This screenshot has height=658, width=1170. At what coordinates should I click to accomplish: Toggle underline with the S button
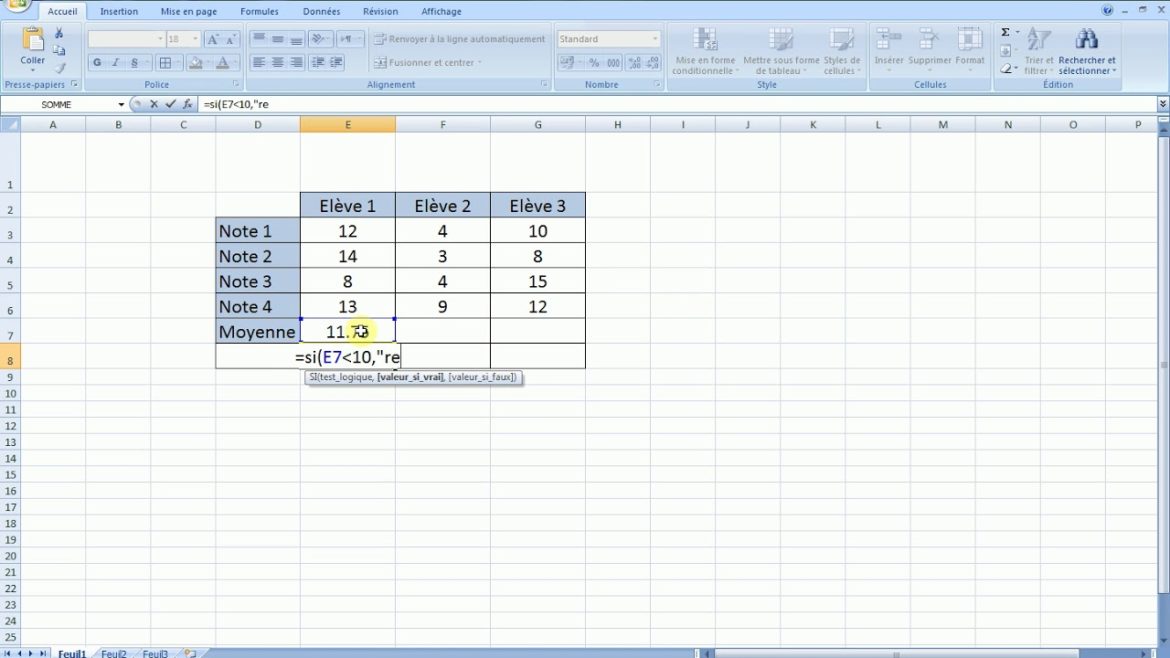pos(133,62)
